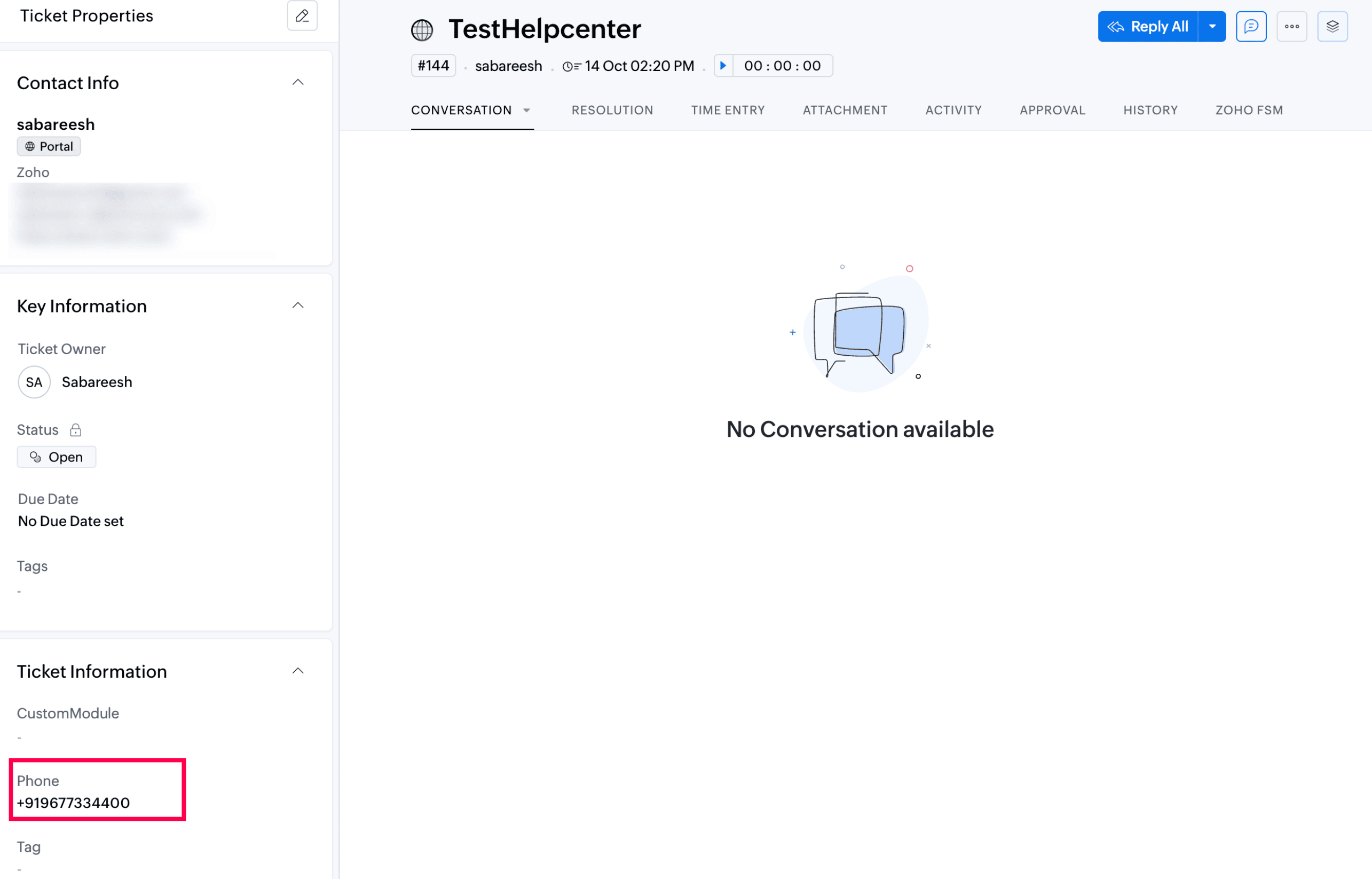
Task: Open the History tab
Action: click(1150, 110)
